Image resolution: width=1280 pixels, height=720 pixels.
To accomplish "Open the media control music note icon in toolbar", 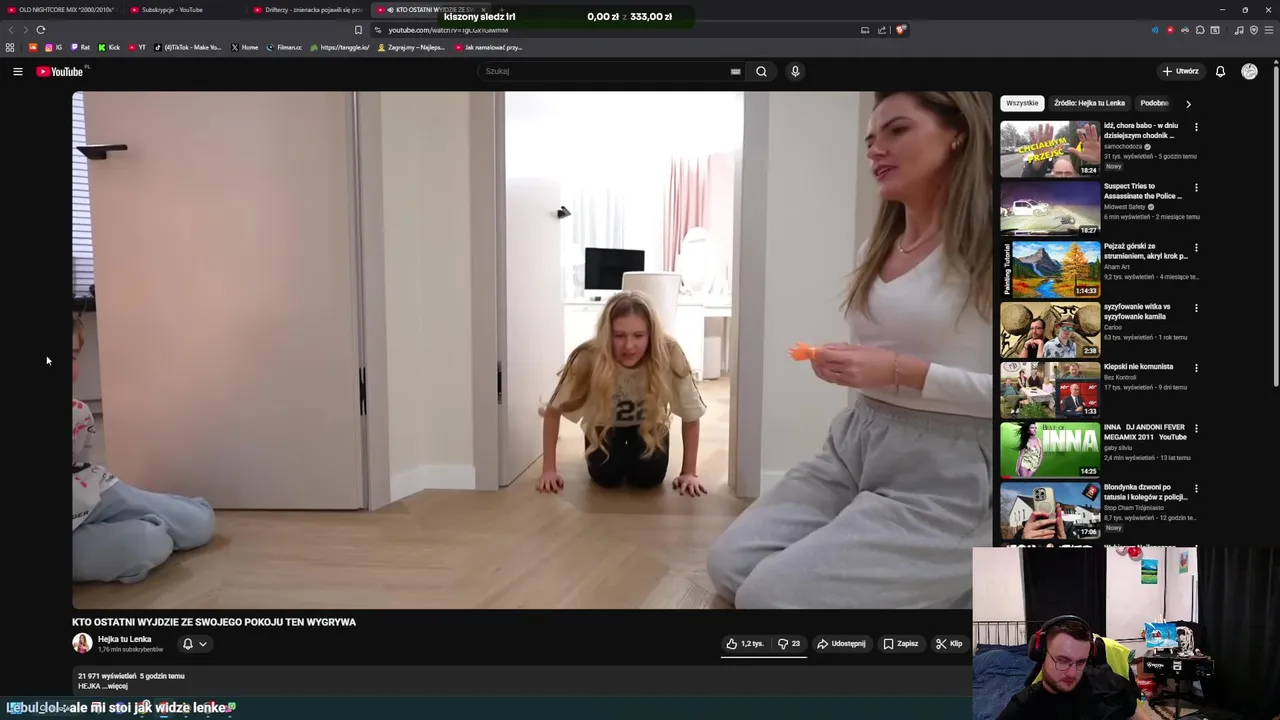I will click(1239, 30).
